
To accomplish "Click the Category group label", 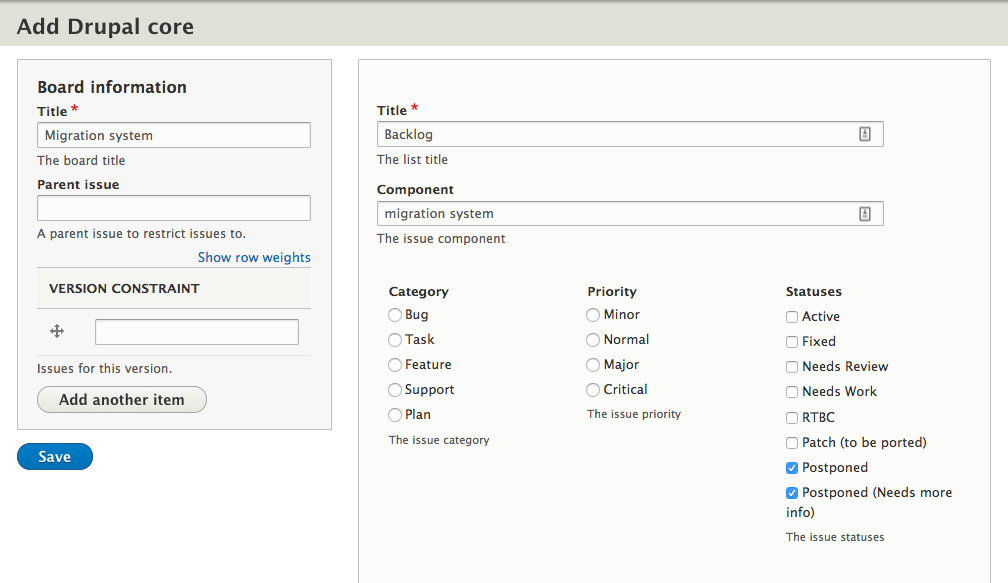I will [x=418, y=291].
